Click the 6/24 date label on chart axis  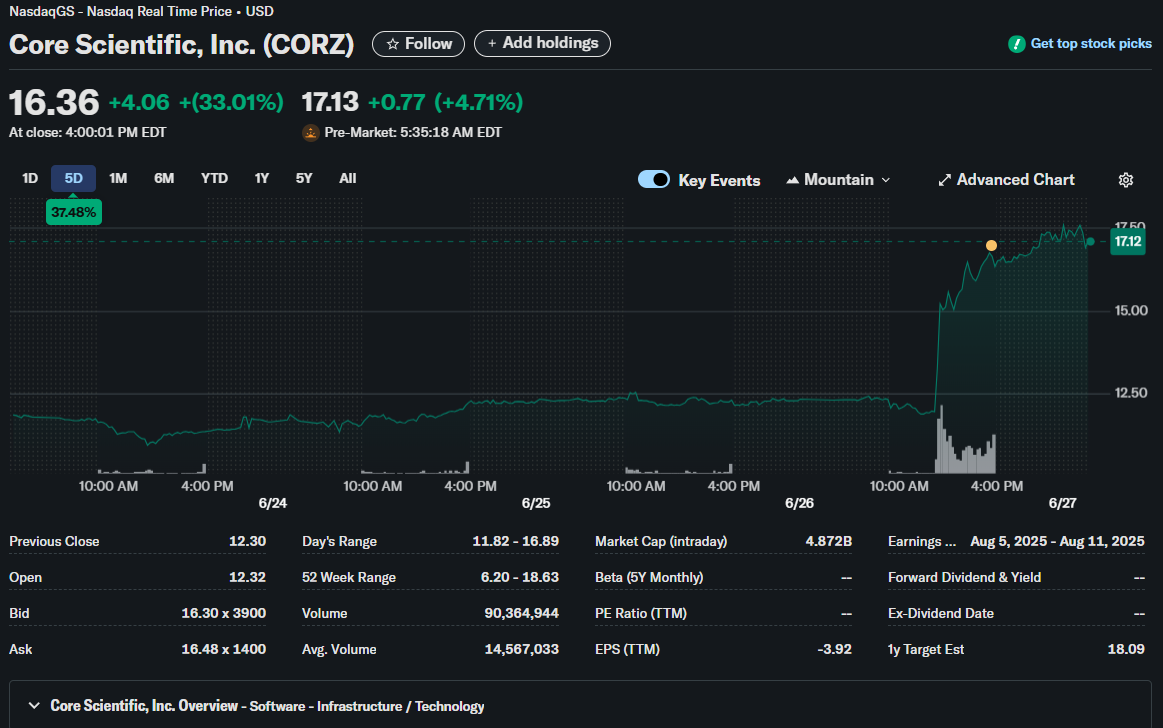(272, 503)
